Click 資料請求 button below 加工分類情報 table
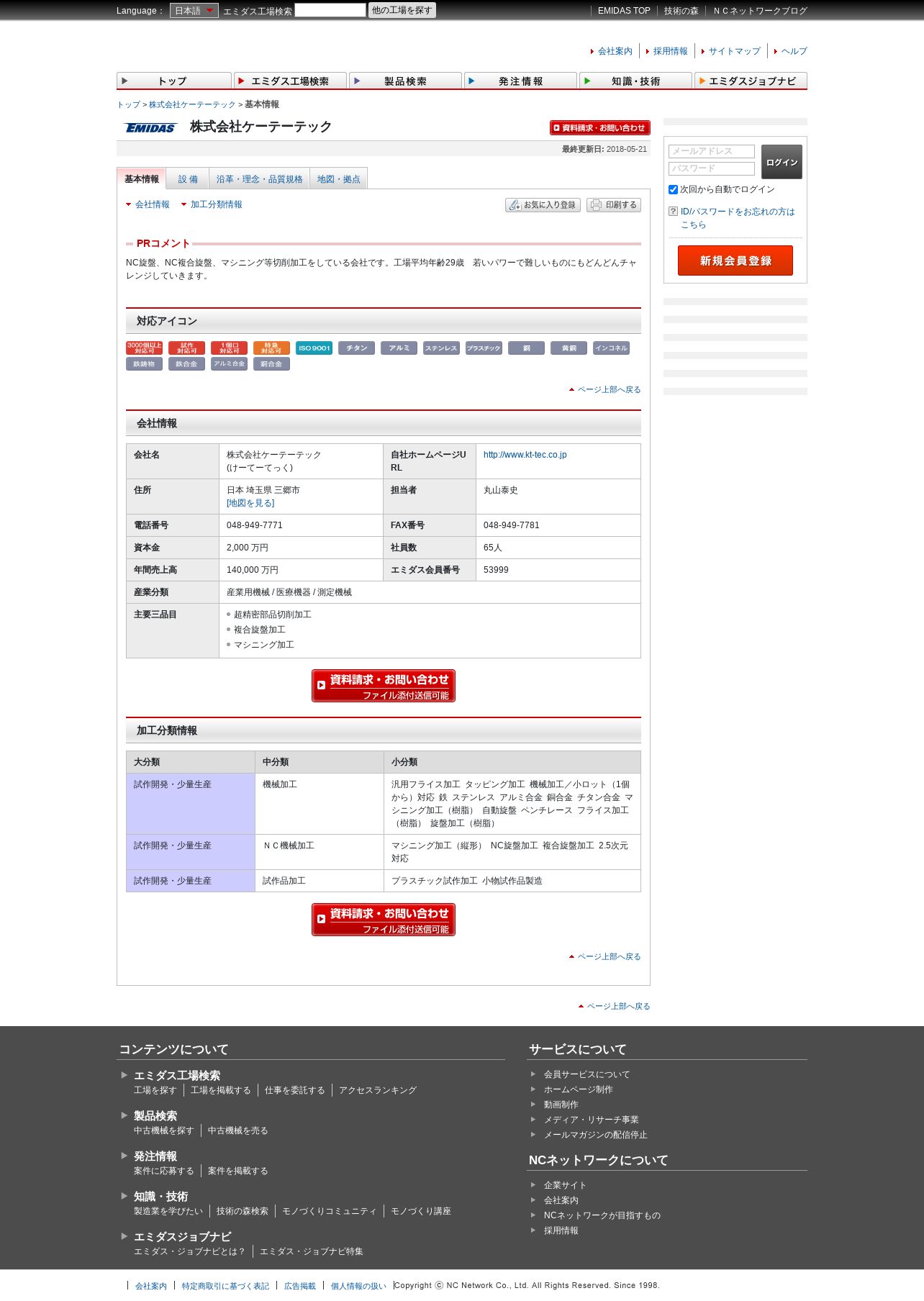 (x=384, y=920)
